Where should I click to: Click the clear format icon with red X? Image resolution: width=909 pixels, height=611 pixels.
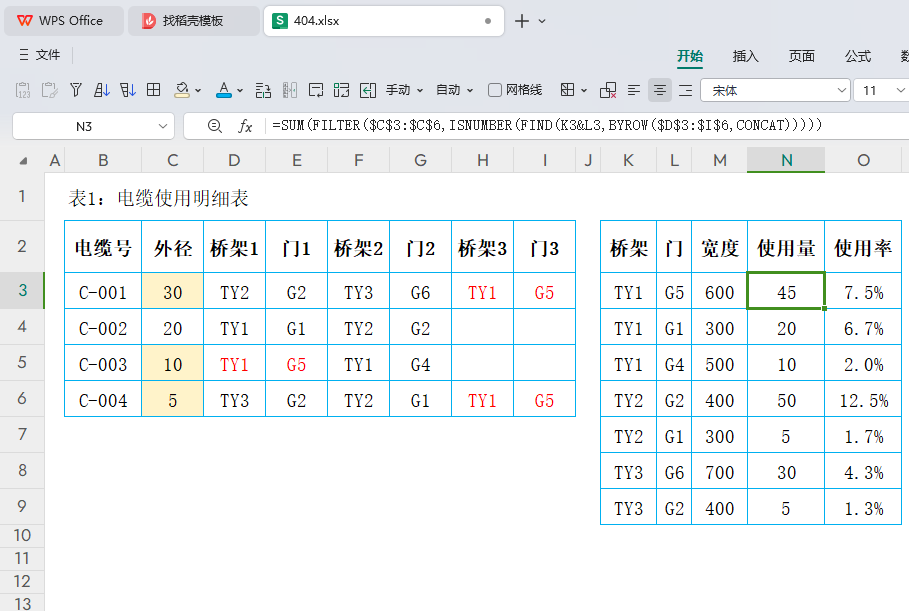coord(608,90)
